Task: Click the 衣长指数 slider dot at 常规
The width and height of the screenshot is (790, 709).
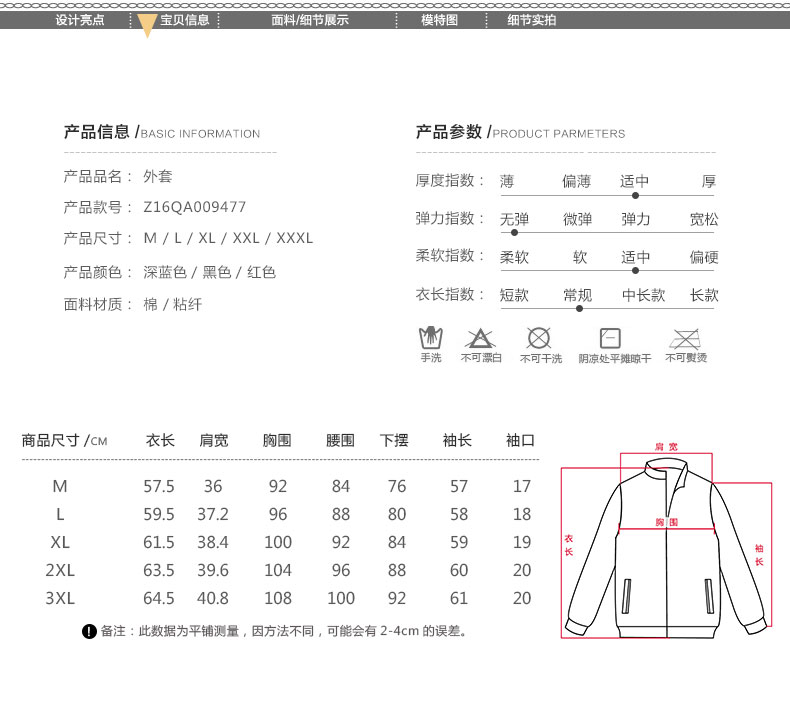Action: (579, 308)
